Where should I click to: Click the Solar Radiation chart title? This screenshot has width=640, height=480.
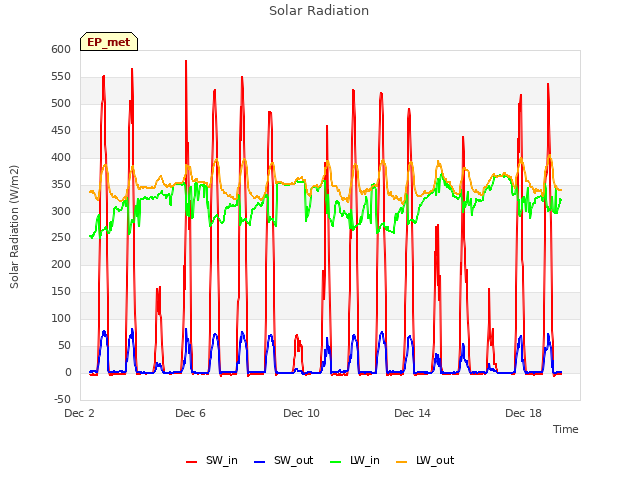319,11
